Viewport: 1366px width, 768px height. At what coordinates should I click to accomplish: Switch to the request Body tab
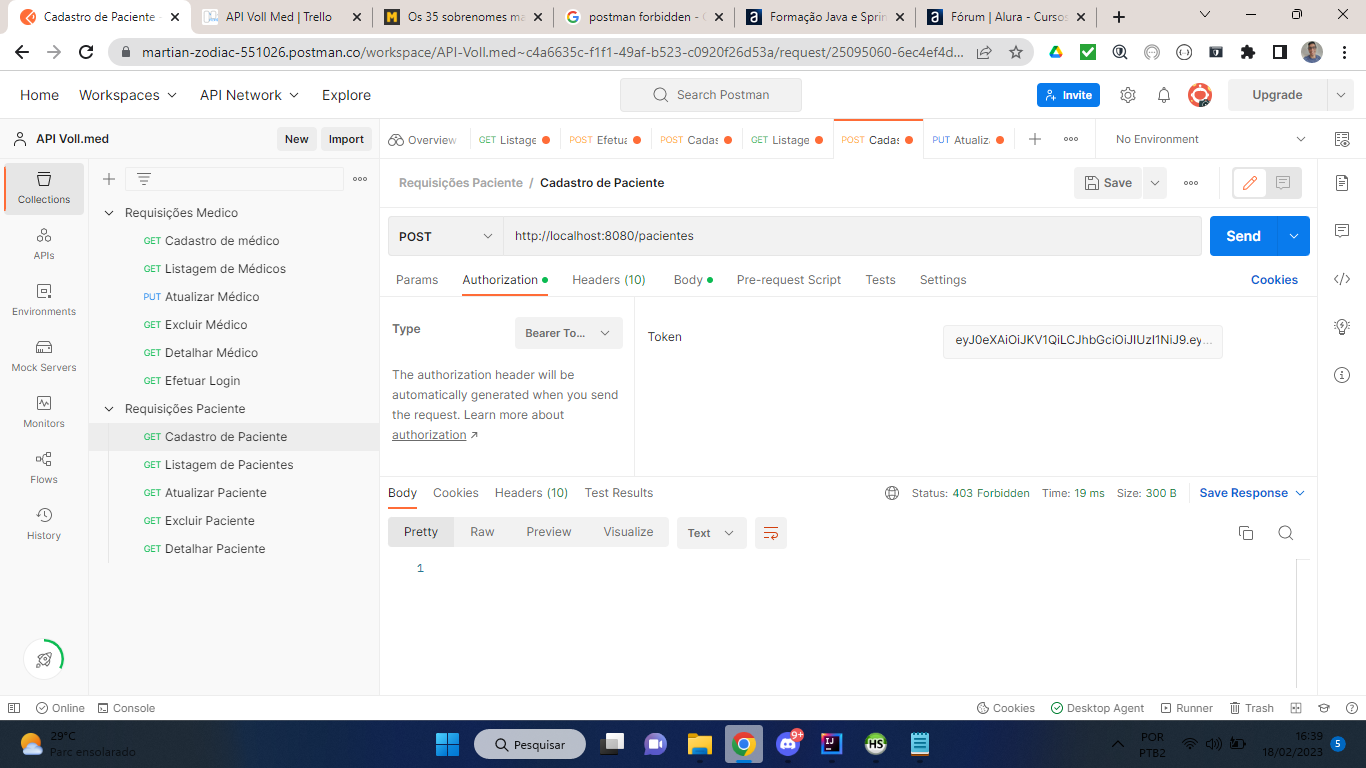[x=693, y=280]
